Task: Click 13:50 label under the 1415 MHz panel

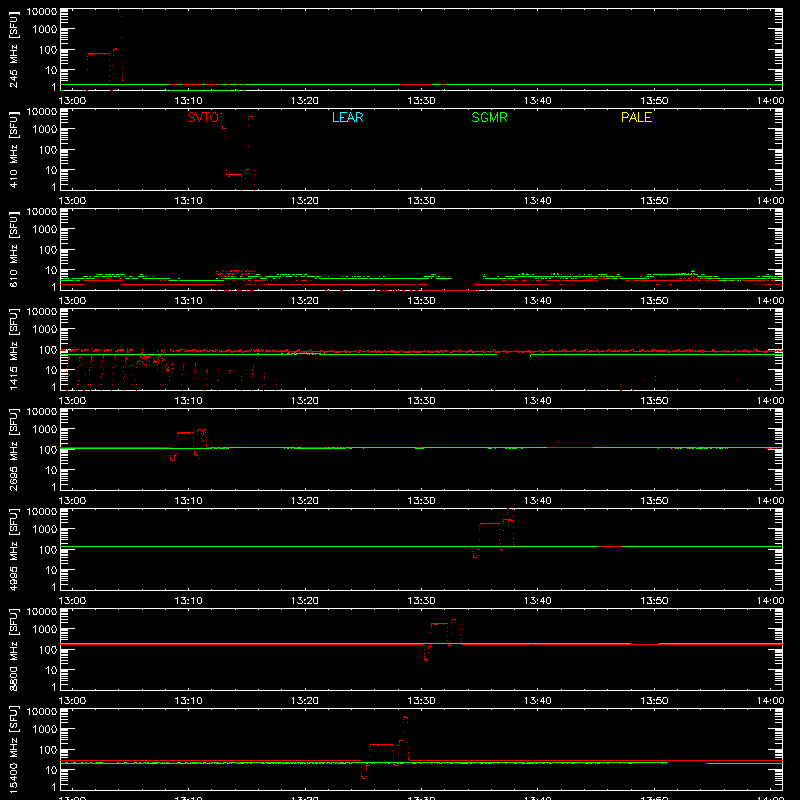Action: pyautogui.click(x=654, y=401)
